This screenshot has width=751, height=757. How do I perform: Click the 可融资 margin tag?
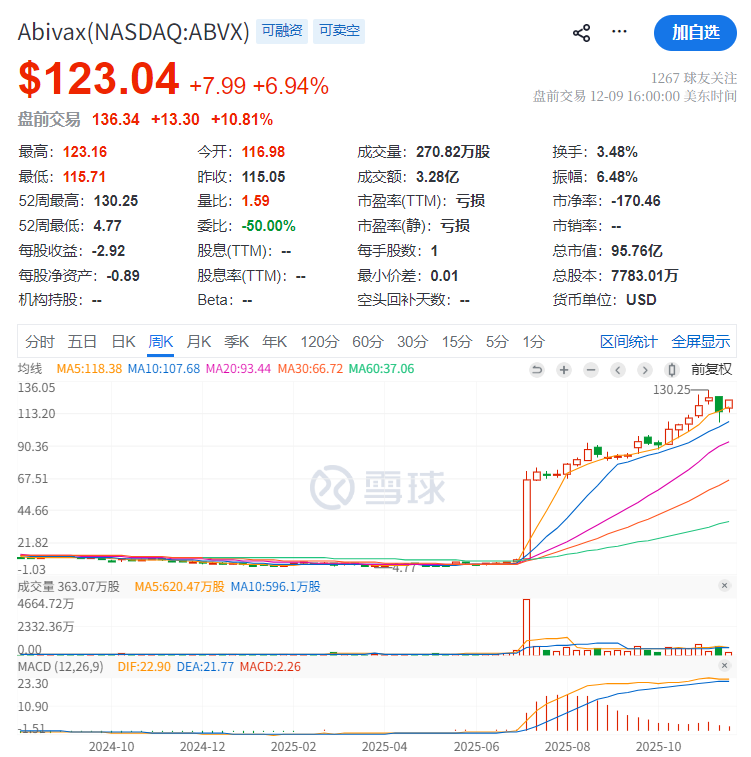tap(282, 31)
